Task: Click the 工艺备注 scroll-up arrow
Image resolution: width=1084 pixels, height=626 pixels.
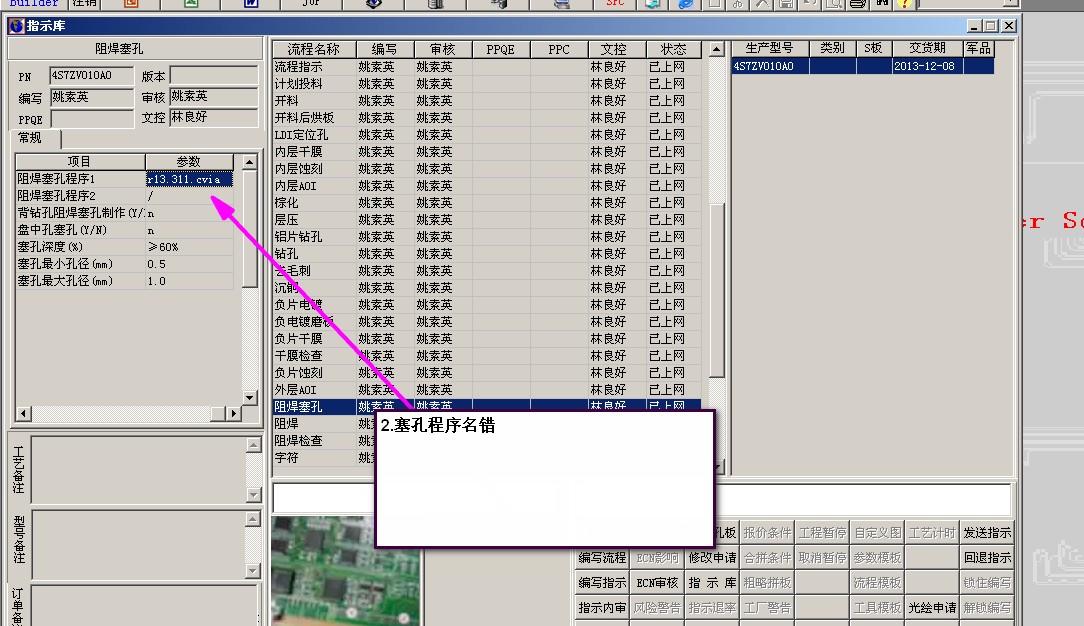Action: pos(253,445)
